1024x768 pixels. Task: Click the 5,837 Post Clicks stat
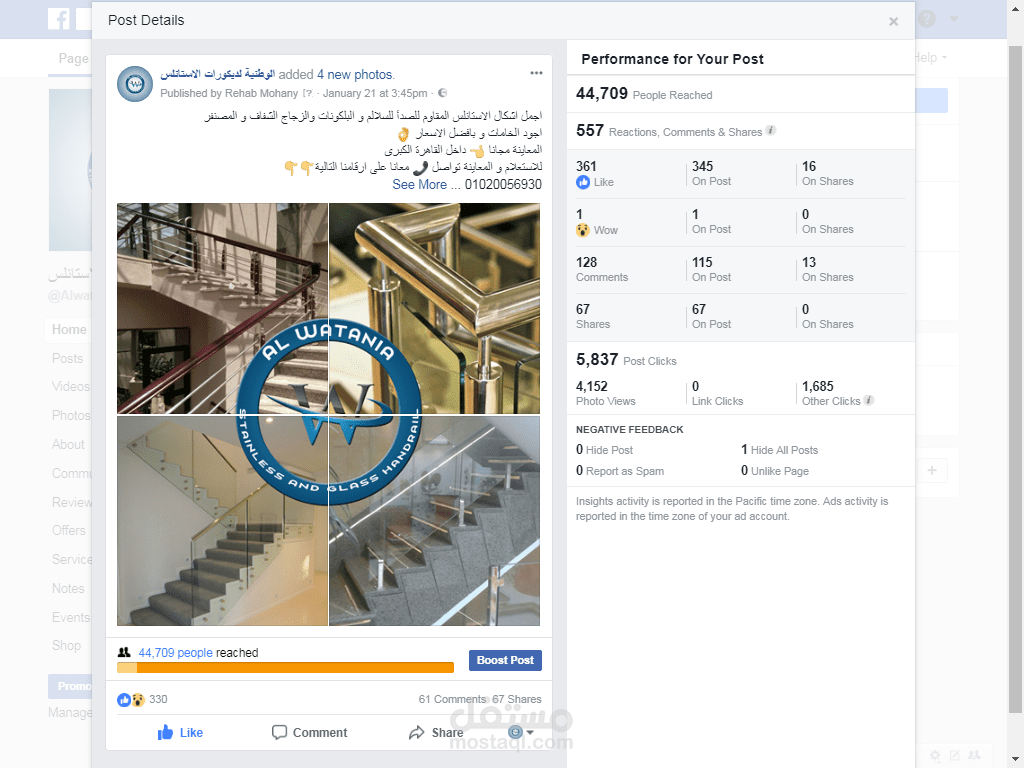click(x=626, y=360)
